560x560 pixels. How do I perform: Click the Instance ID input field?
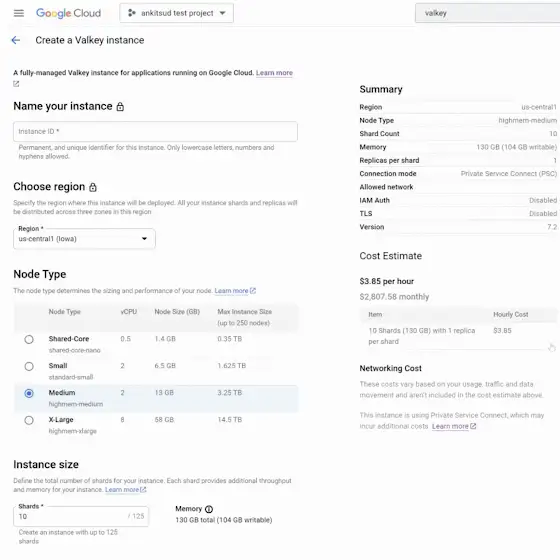(155, 131)
